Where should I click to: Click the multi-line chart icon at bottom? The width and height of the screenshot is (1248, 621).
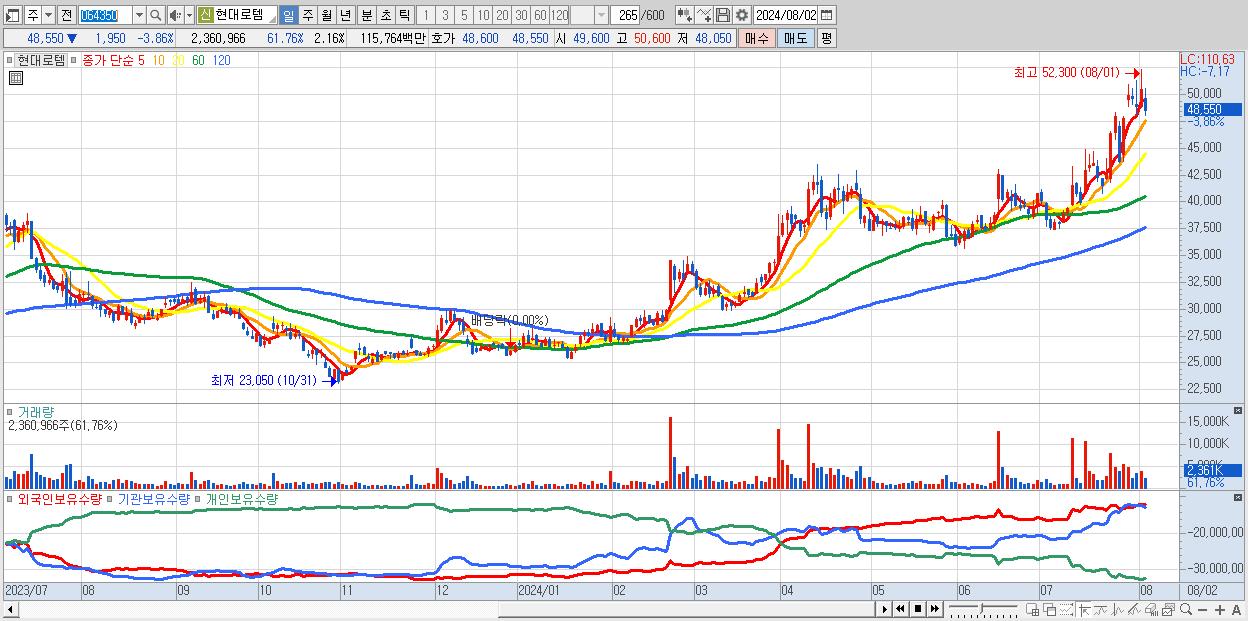pyautogui.click(x=1135, y=610)
